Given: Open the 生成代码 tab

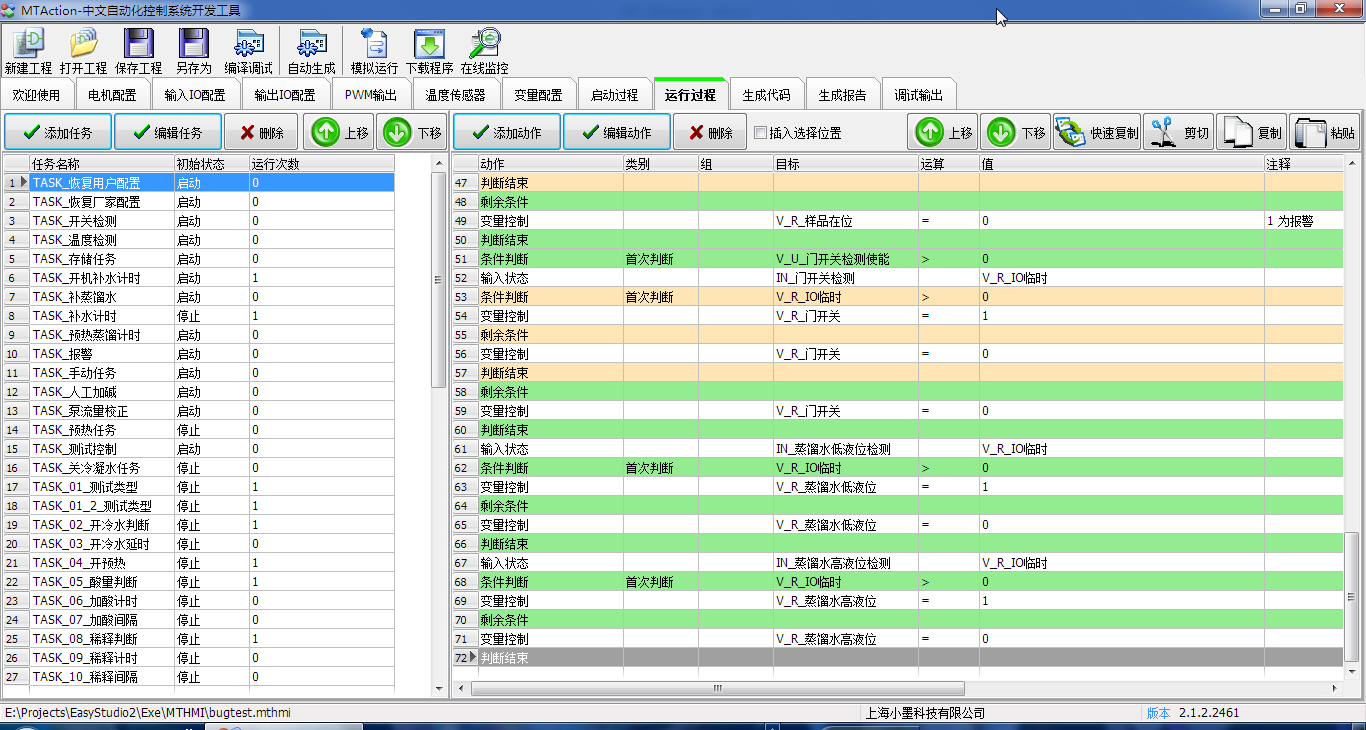Looking at the screenshot, I should click(766, 95).
